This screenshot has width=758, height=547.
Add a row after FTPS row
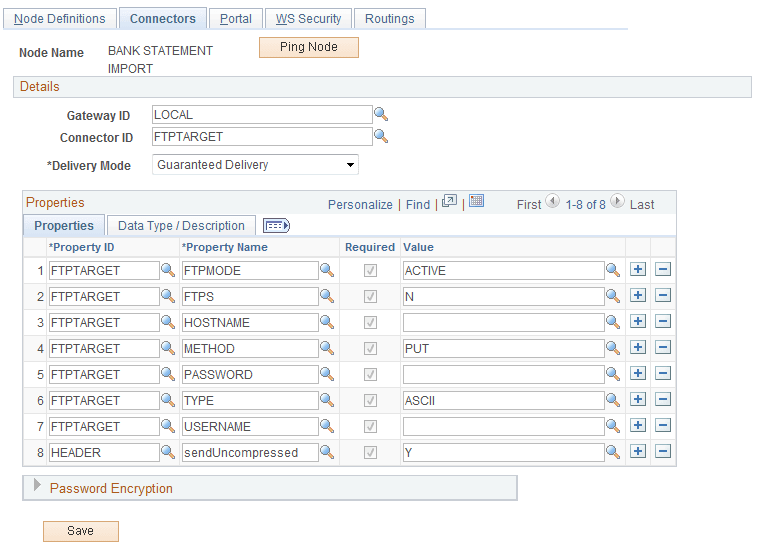(x=638, y=295)
